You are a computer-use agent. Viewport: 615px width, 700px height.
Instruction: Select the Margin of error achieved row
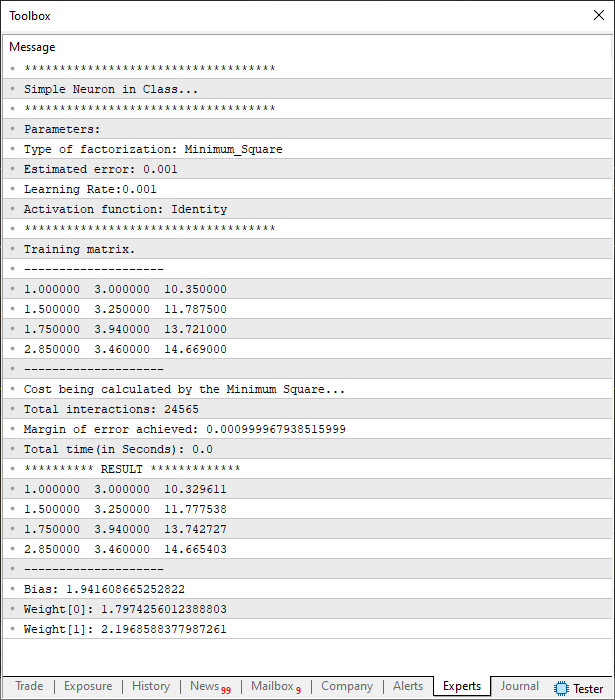click(x=185, y=429)
